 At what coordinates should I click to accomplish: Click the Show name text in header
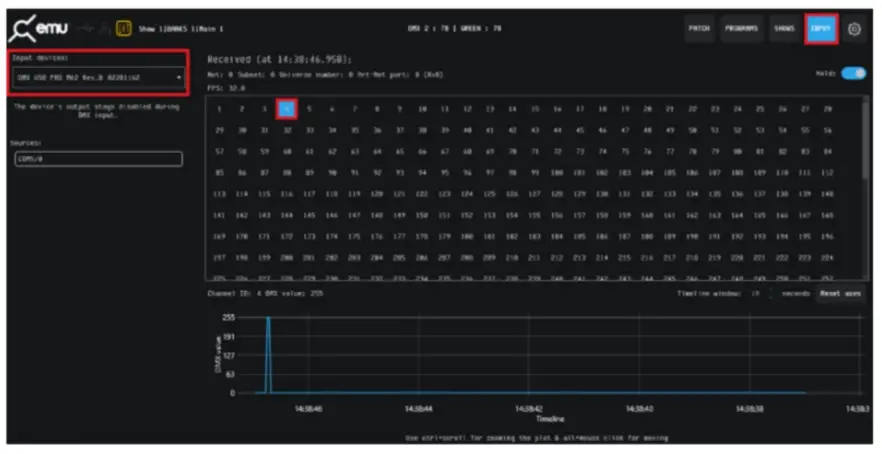[181, 29]
